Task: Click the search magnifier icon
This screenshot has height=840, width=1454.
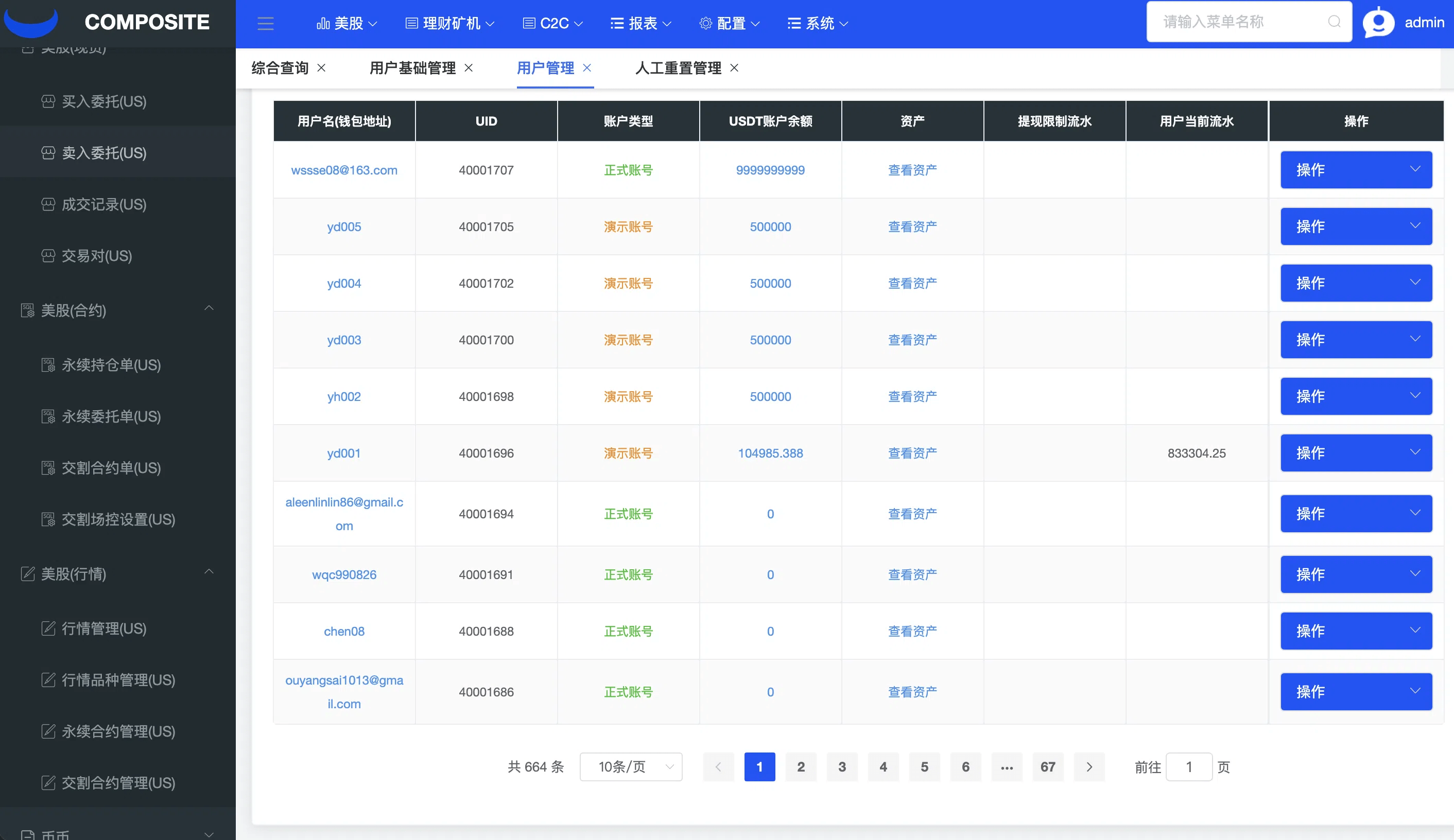Action: [1334, 22]
